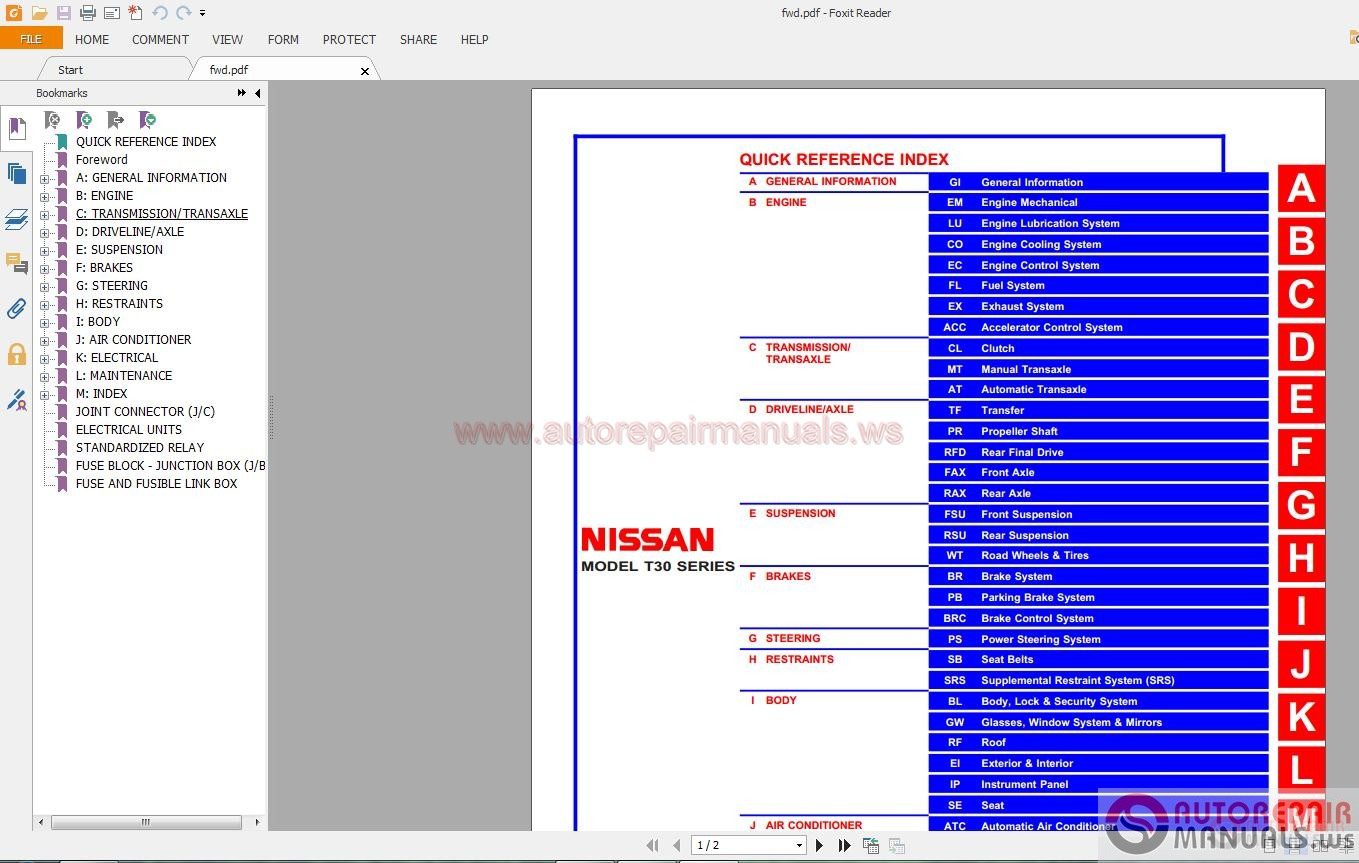The width and height of the screenshot is (1359, 863).
Task: Open the EM Engine Mechanical index link
Action: click(x=1098, y=202)
